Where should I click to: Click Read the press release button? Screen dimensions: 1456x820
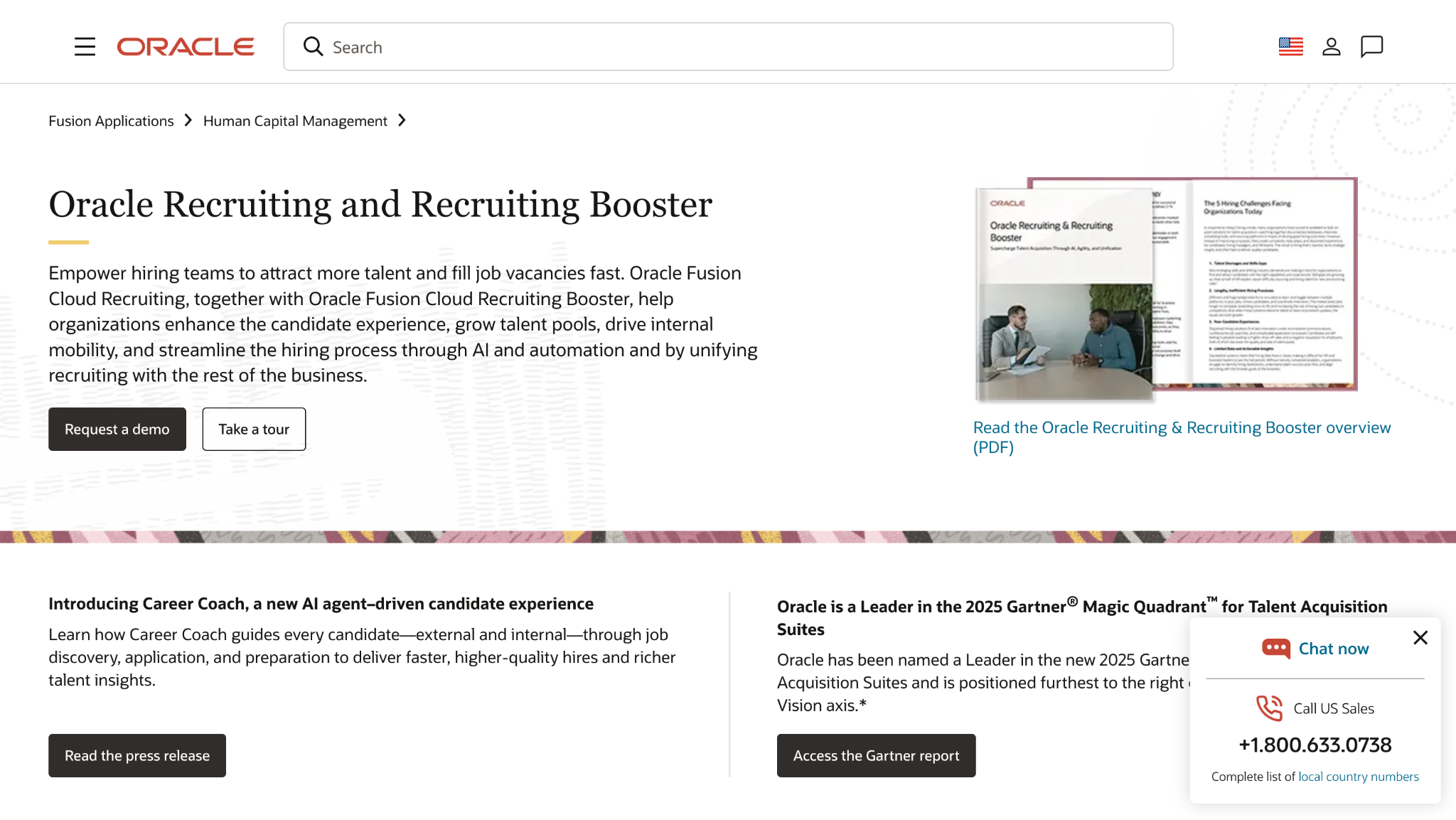[137, 755]
